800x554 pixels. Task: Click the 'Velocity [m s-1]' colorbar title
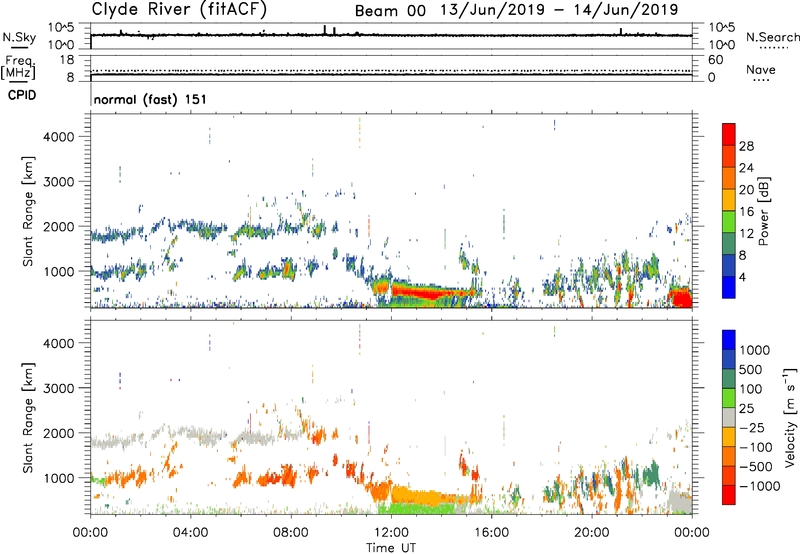tap(790, 417)
